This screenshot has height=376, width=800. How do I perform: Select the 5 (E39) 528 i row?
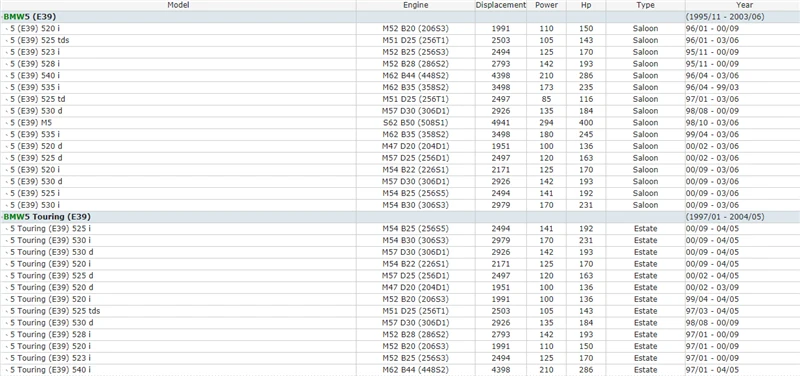point(400,64)
